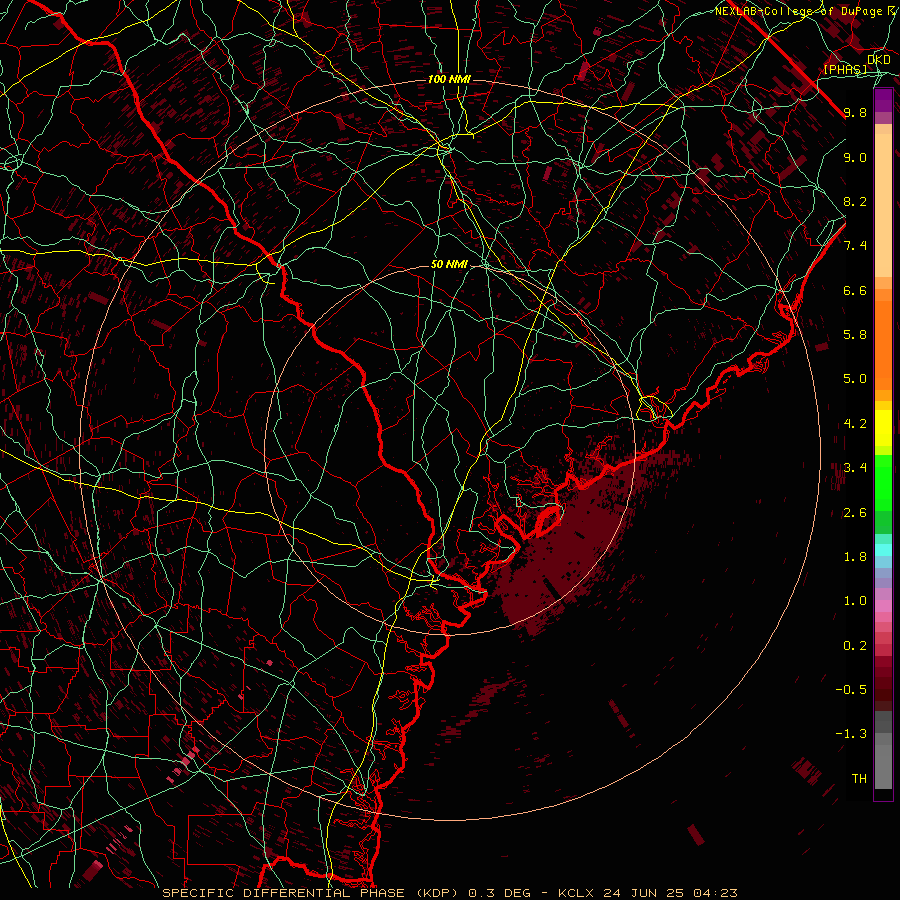Click the "SPECIFIC DIFFERENTIAL PHASE (KDP)" caption
This screenshot has height=900, width=900.
tap(310, 893)
